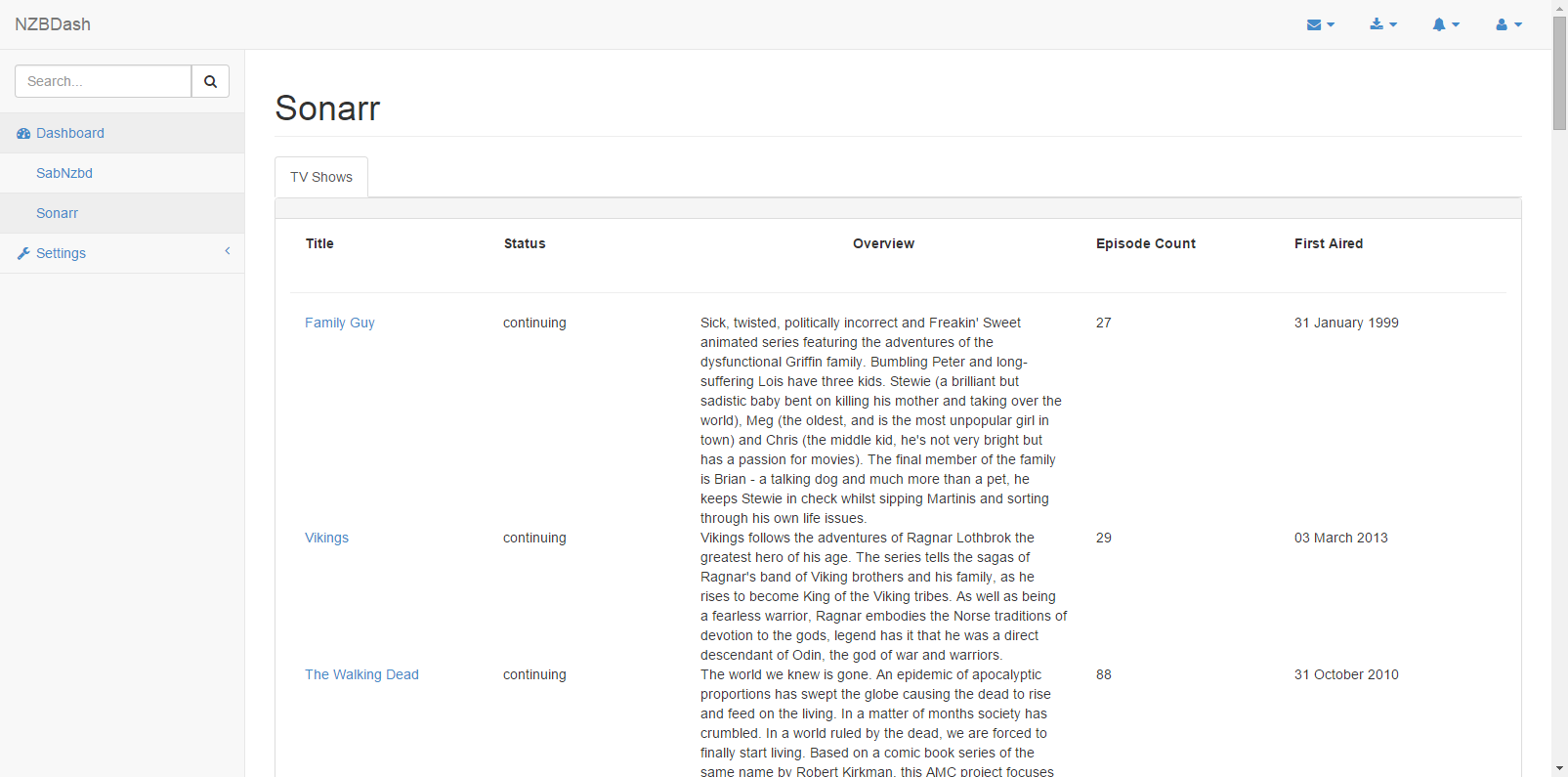Click the First Aired column header

(x=1328, y=243)
